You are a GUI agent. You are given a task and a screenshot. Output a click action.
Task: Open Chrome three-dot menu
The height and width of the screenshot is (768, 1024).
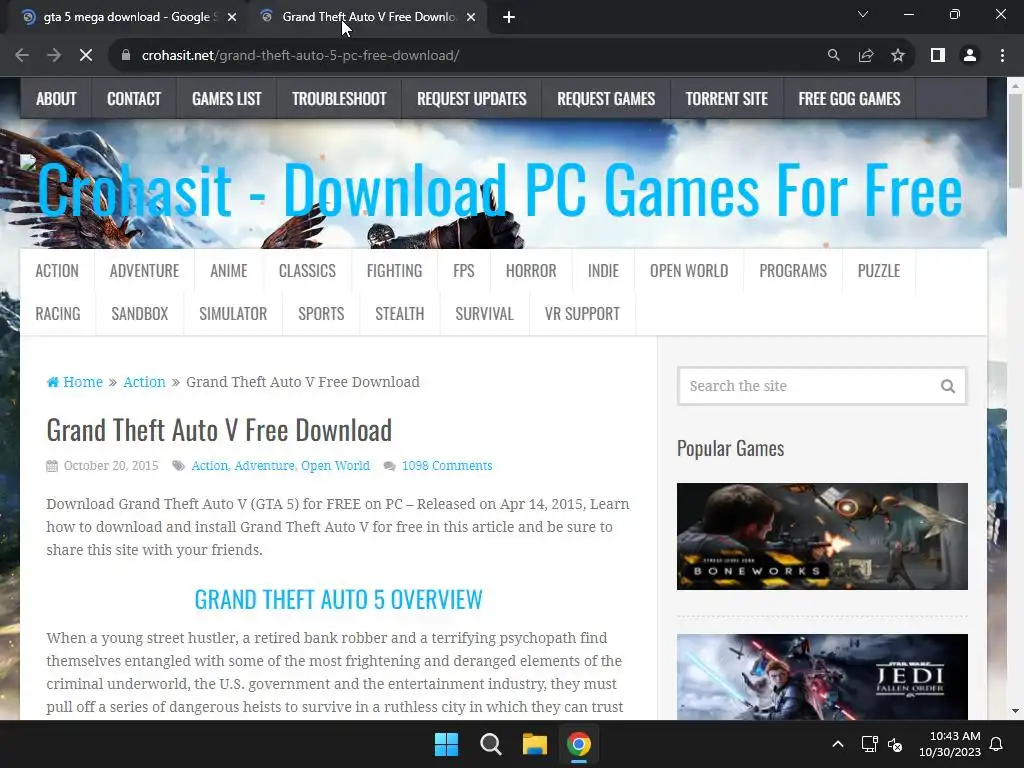[1002, 56]
